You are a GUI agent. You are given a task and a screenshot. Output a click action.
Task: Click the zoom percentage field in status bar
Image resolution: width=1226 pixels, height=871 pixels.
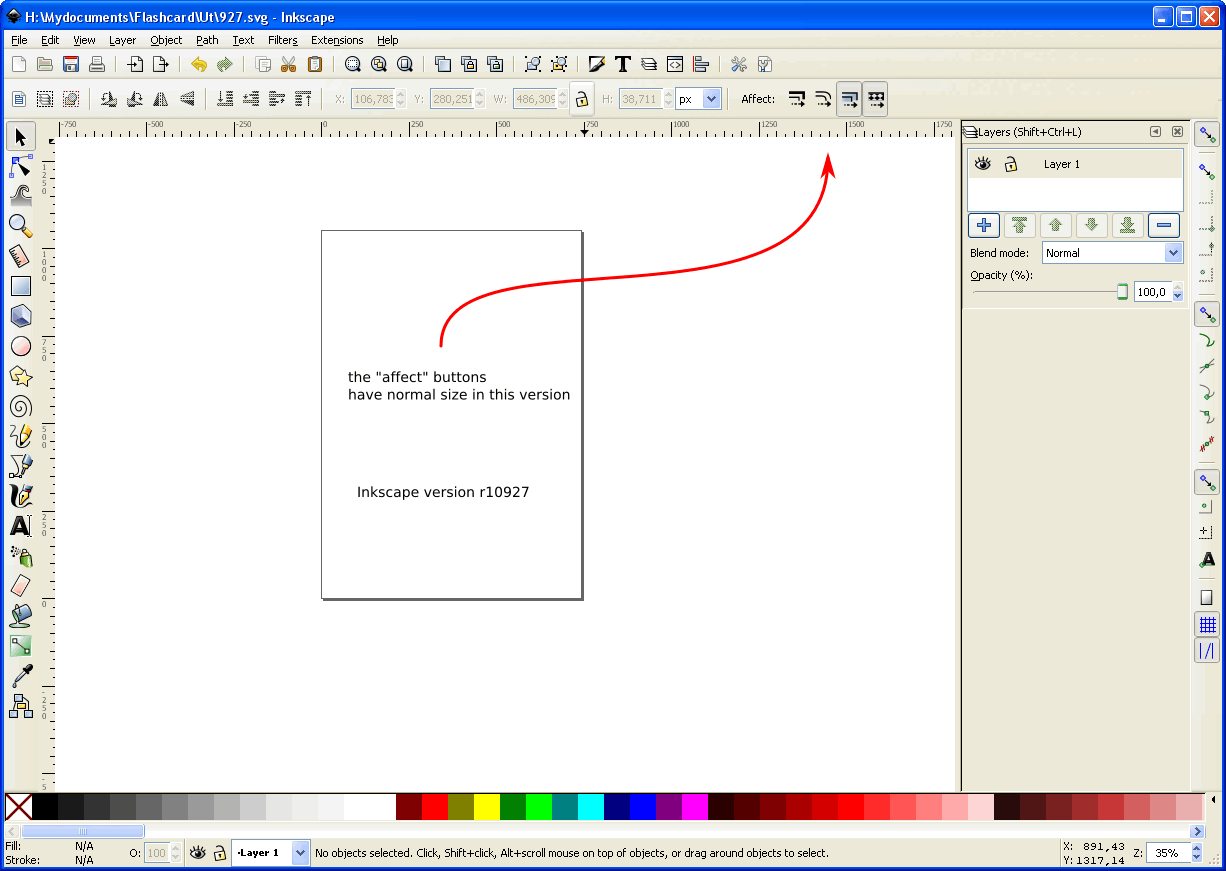click(1170, 853)
